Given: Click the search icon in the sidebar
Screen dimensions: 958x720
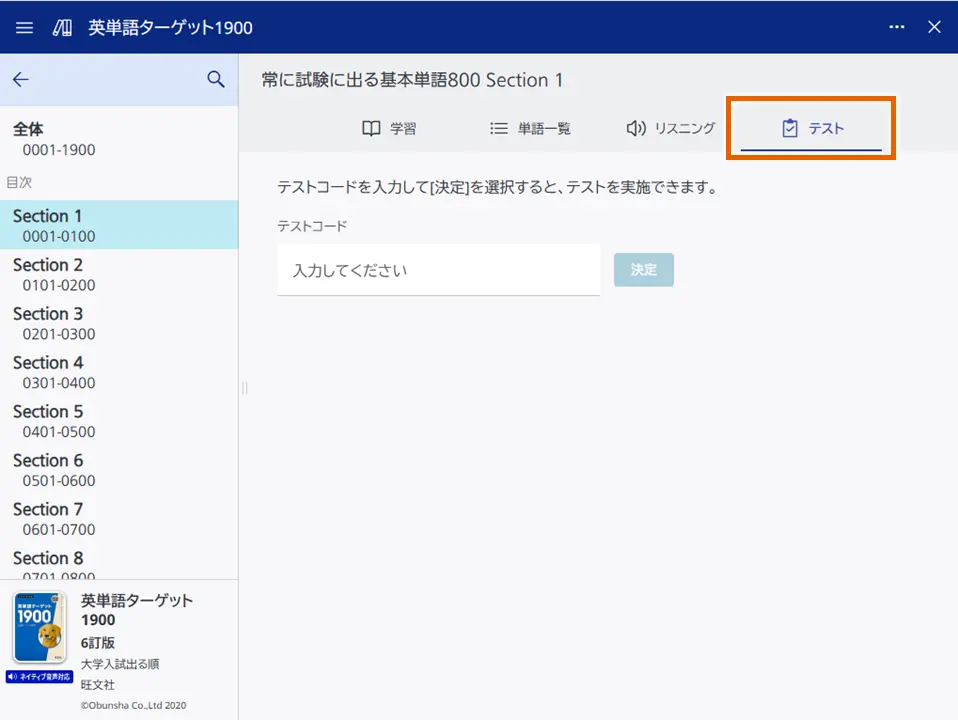Looking at the screenshot, I should click(x=216, y=79).
